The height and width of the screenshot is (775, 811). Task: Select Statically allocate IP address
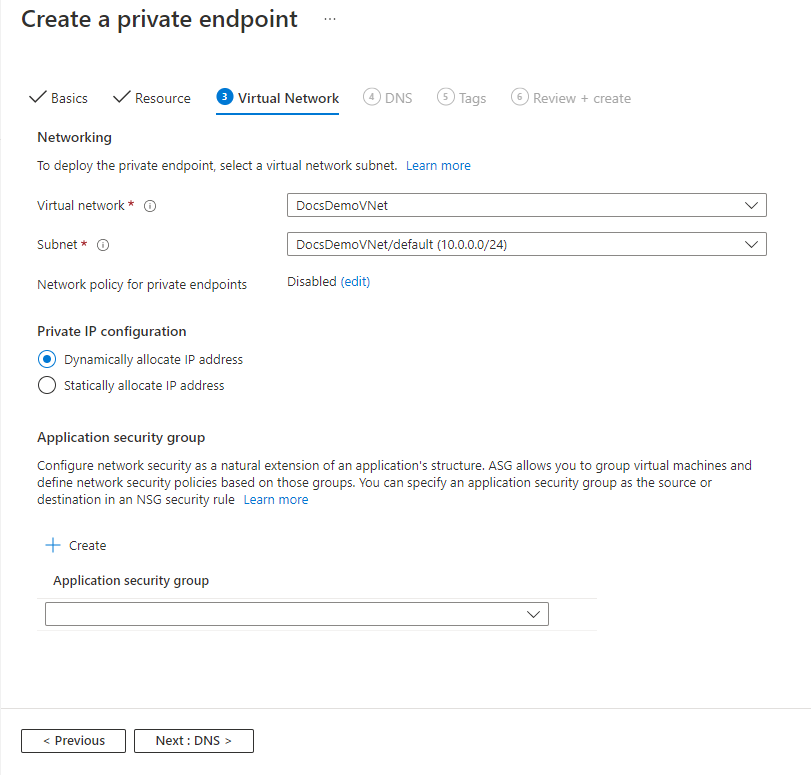[x=46, y=384]
